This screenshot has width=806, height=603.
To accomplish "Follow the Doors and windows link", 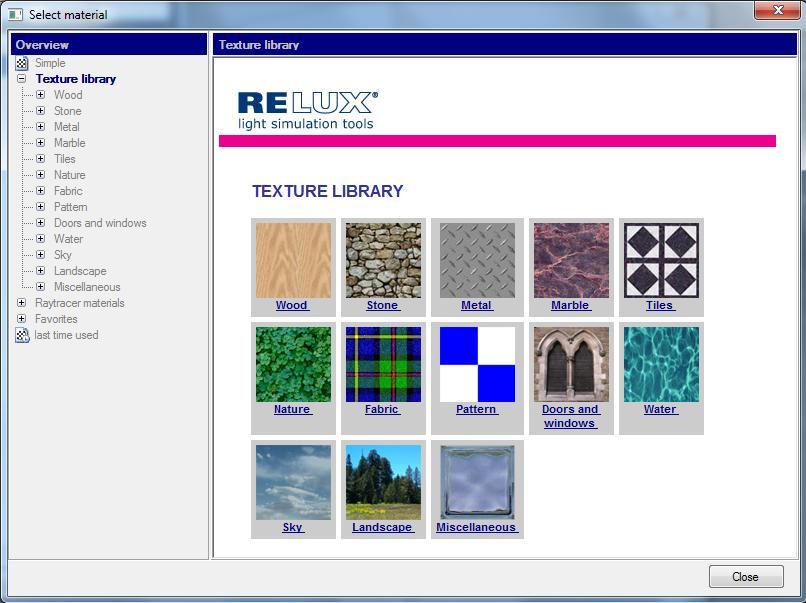I will tap(571, 416).
